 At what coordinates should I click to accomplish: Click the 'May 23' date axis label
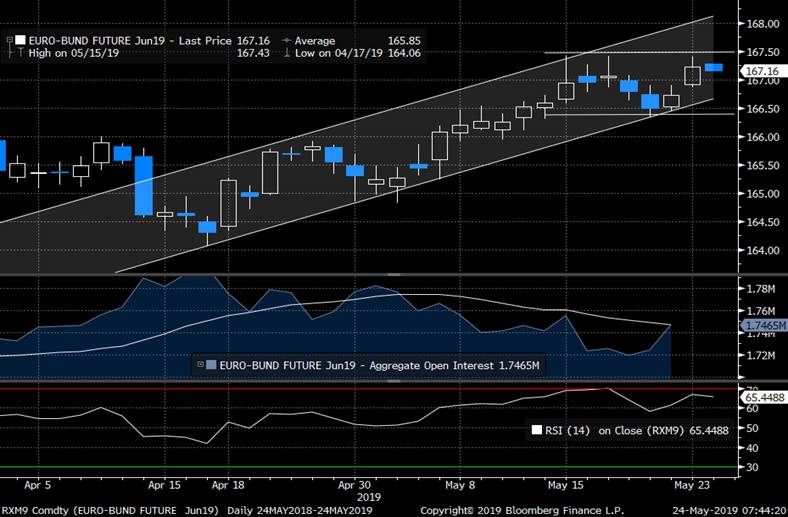point(692,486)
